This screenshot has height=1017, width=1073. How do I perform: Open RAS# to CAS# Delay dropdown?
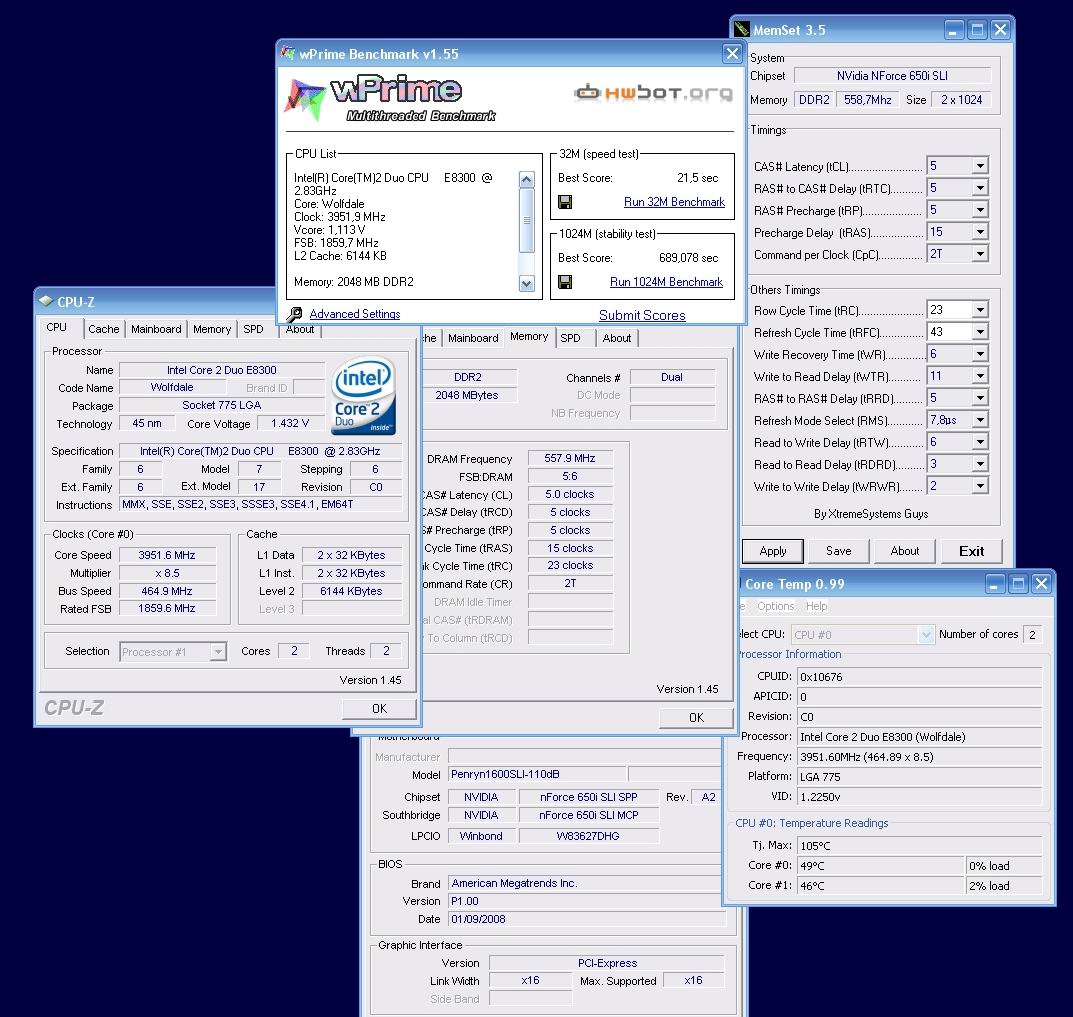[980, 188]
